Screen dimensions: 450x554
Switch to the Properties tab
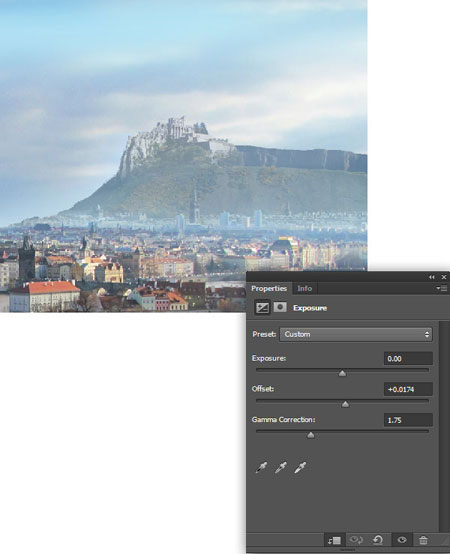click(269, 289)
